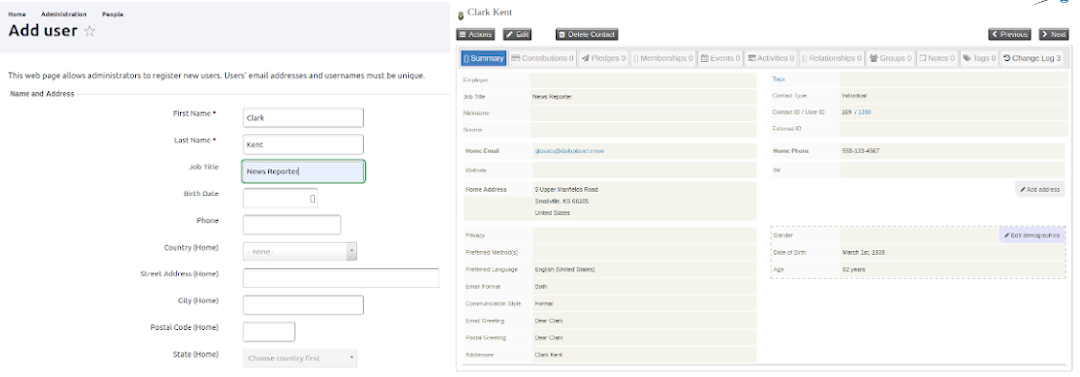
Task: Open the Home breadcrumb link
Action: coord(17,14)
